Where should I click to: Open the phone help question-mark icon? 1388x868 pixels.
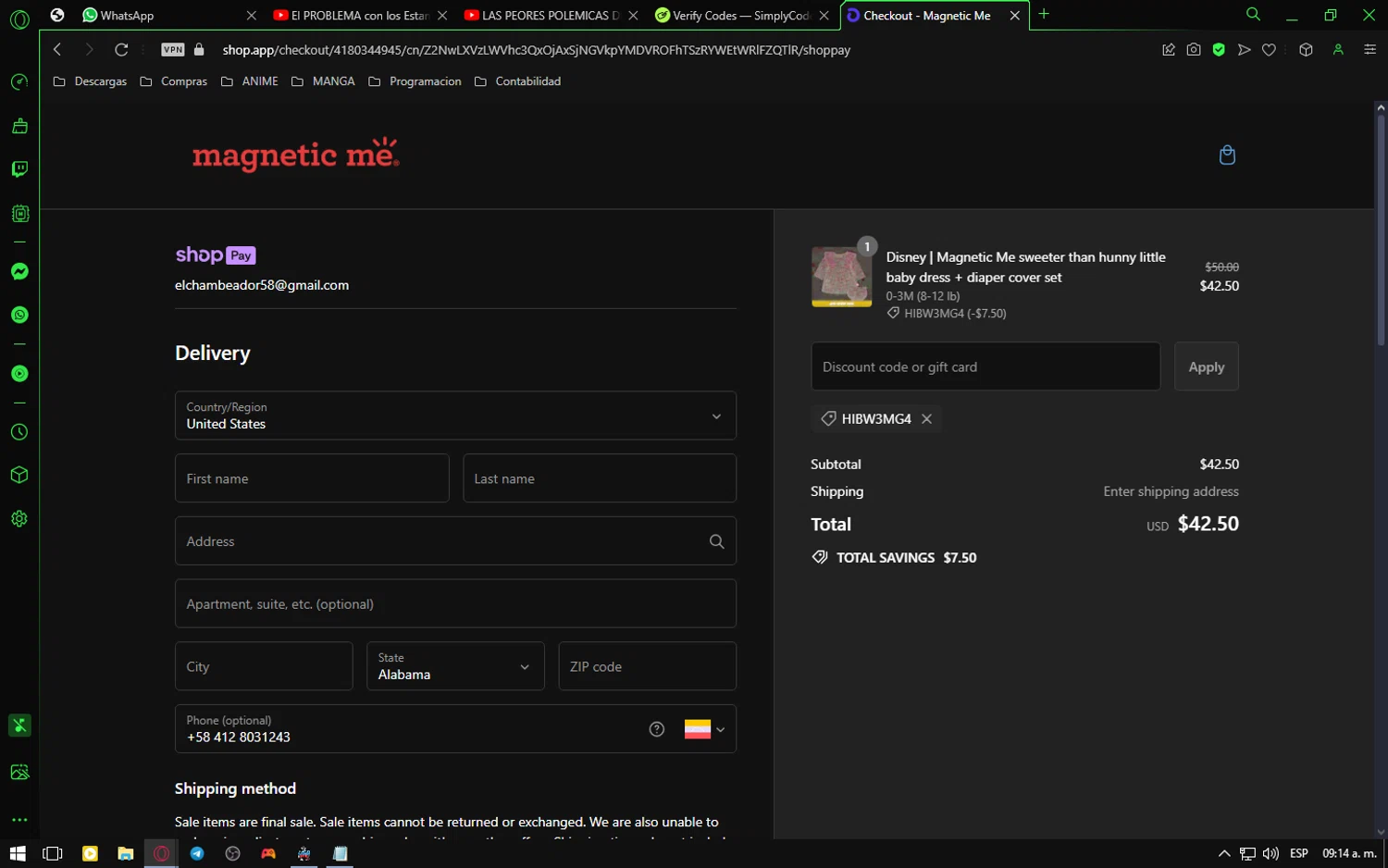[657, 729]
